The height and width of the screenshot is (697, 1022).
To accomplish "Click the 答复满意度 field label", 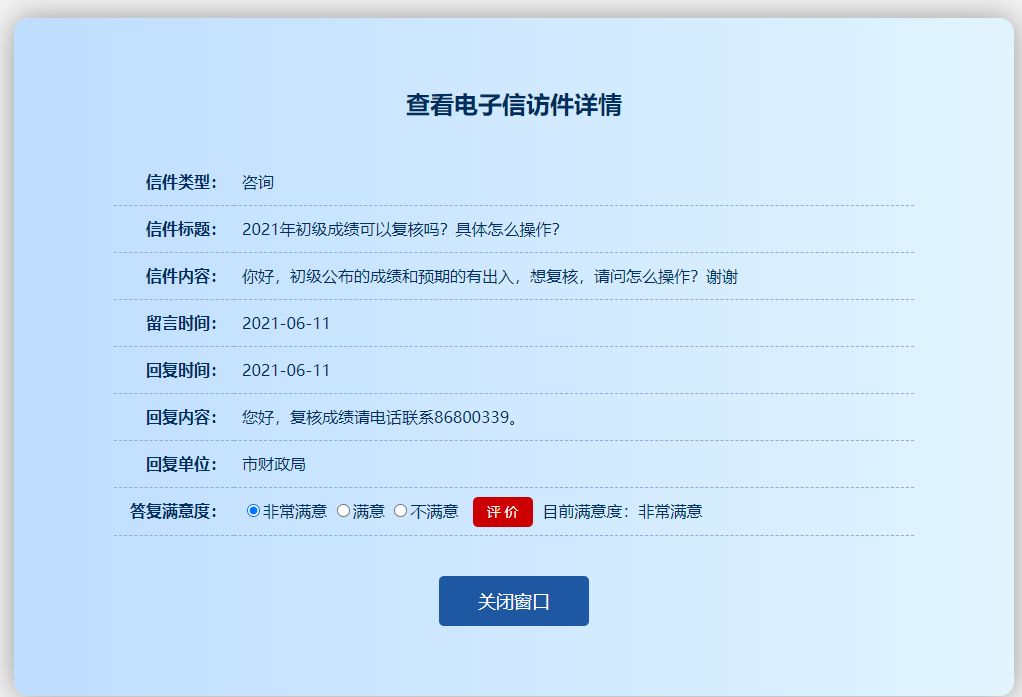I will tap(173, 511).
